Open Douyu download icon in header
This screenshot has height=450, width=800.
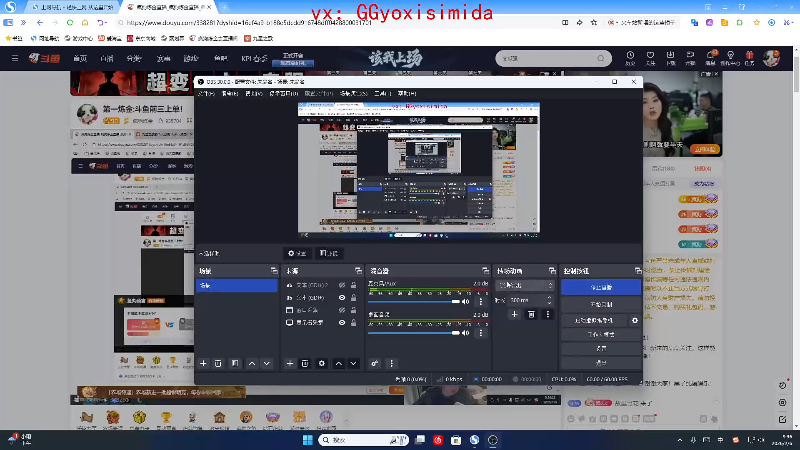(x=670, y=58)
